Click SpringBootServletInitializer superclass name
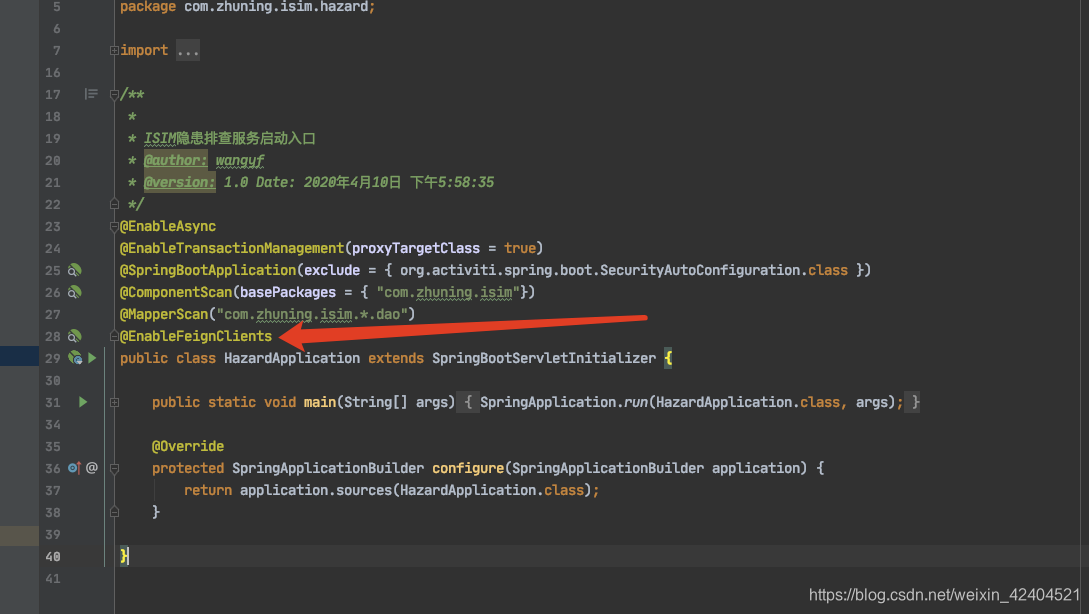The image size is (1089, 614). coord(544,358)
